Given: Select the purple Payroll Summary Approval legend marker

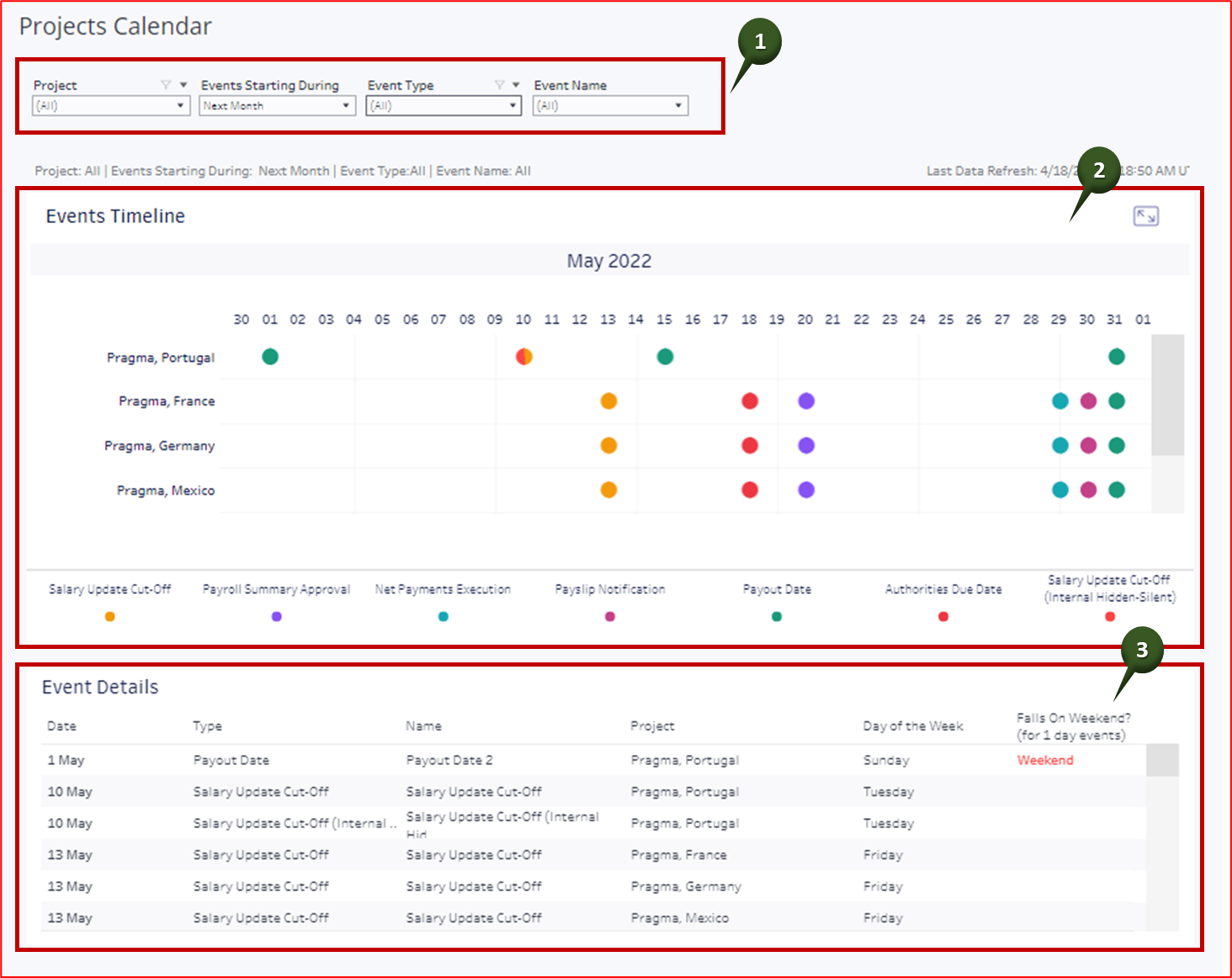Looking at the screenshot, I should point(276,616).
